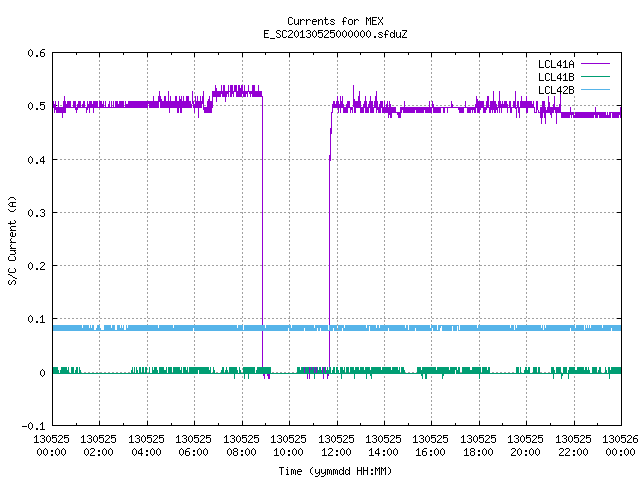
Task: Click the x-axis tick 130525 02:00
Action: [x=98, y=446]
